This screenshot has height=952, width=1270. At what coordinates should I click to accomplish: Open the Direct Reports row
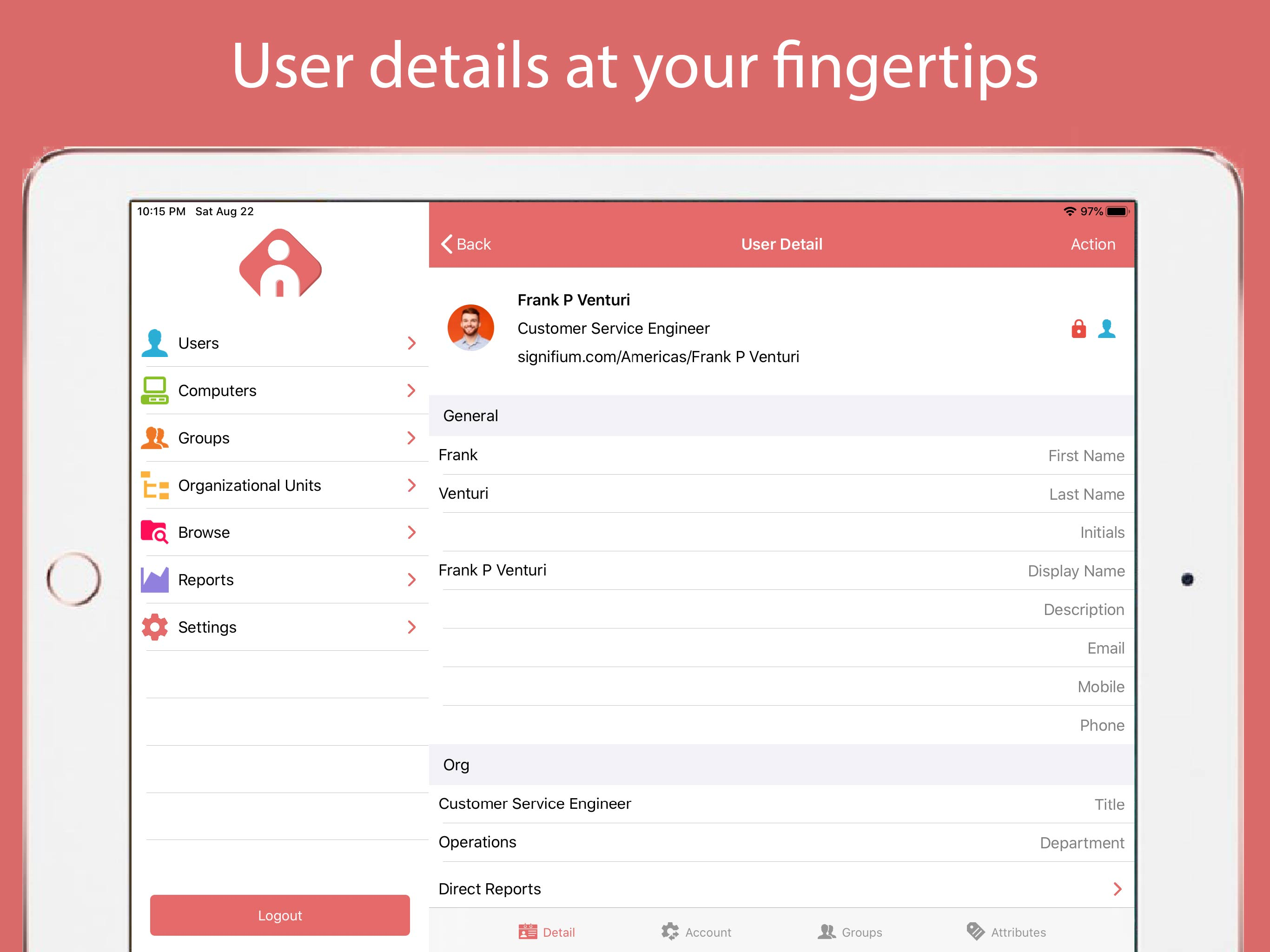pos(781,889)
